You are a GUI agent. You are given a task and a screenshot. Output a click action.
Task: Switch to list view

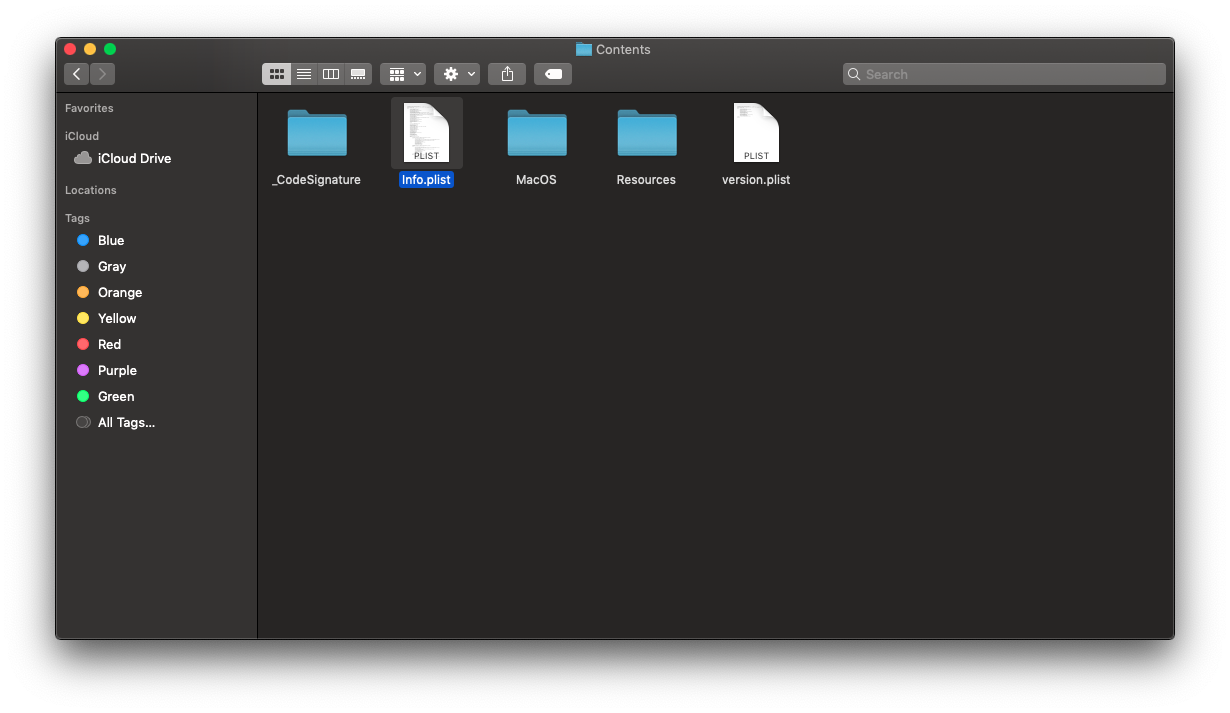[304, 74]
